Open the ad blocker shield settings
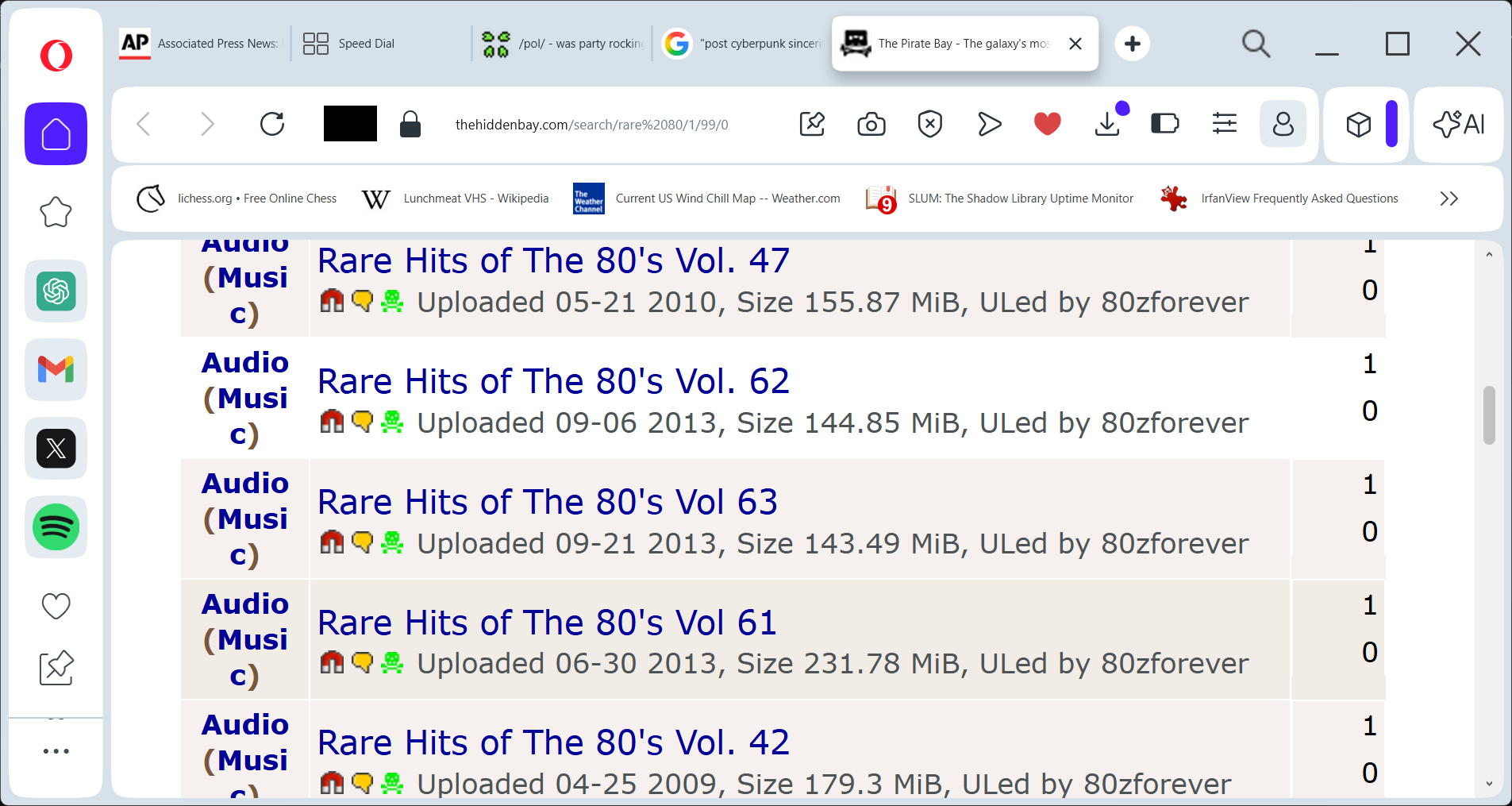 pos(929,124)
